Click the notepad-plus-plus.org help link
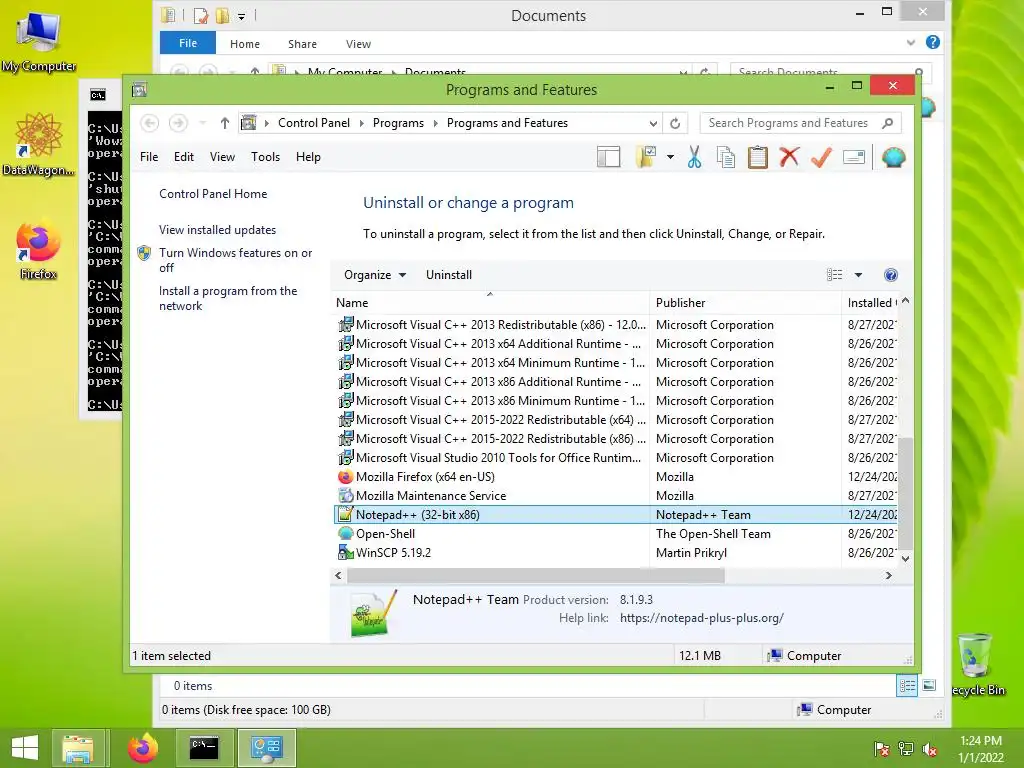 point(701,618)
